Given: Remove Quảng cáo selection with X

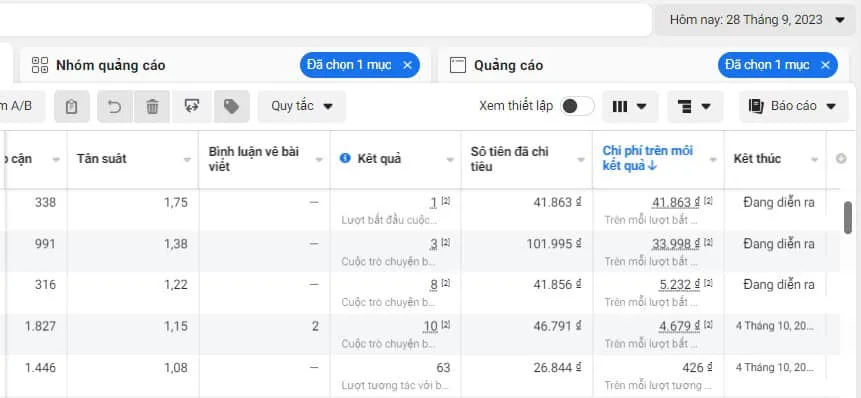Looking at the screenshot, I should (825, 65).
